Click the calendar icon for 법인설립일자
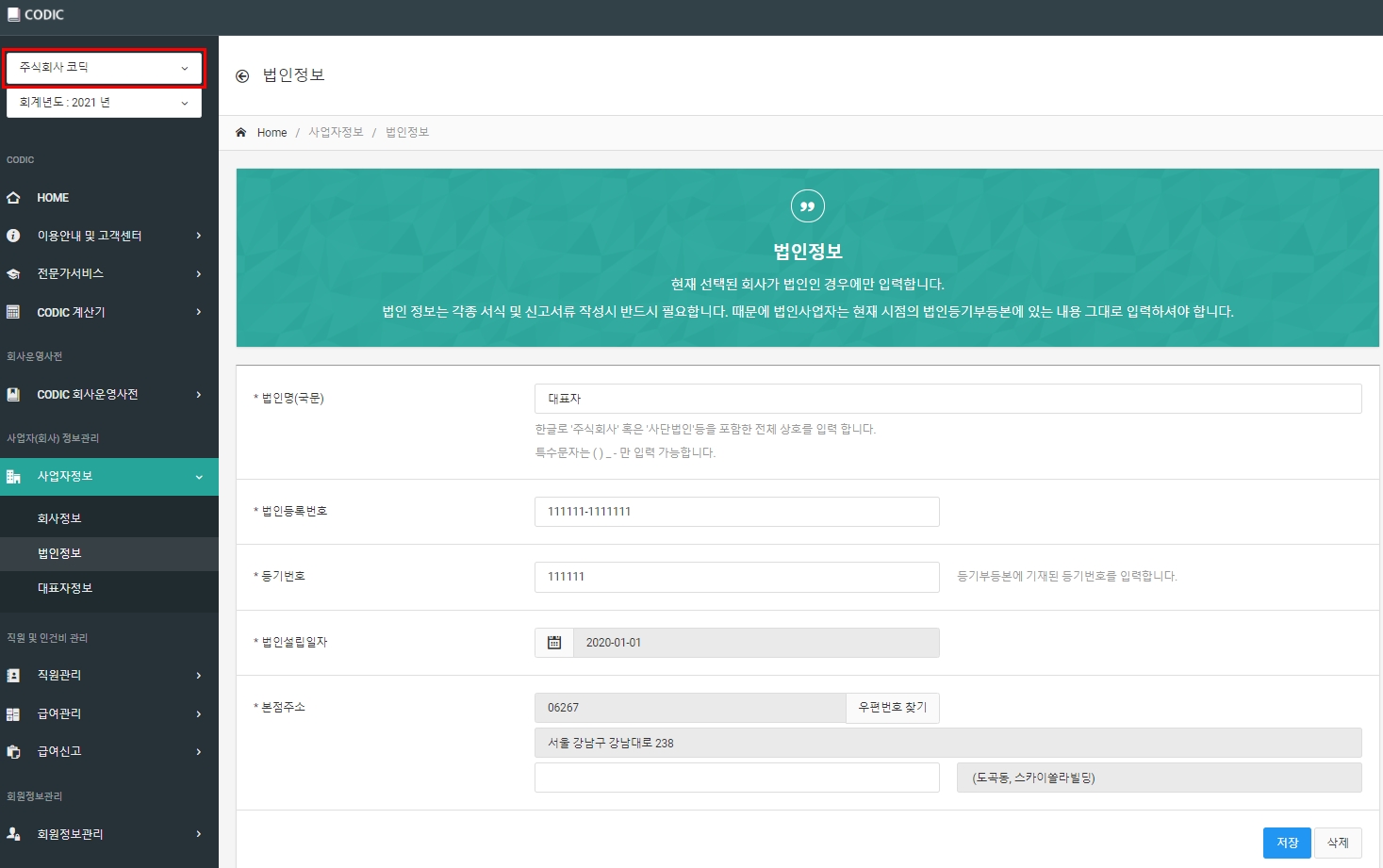This screenshot has height=868, width=1383. pyautogui.click(x=554, y=643)
